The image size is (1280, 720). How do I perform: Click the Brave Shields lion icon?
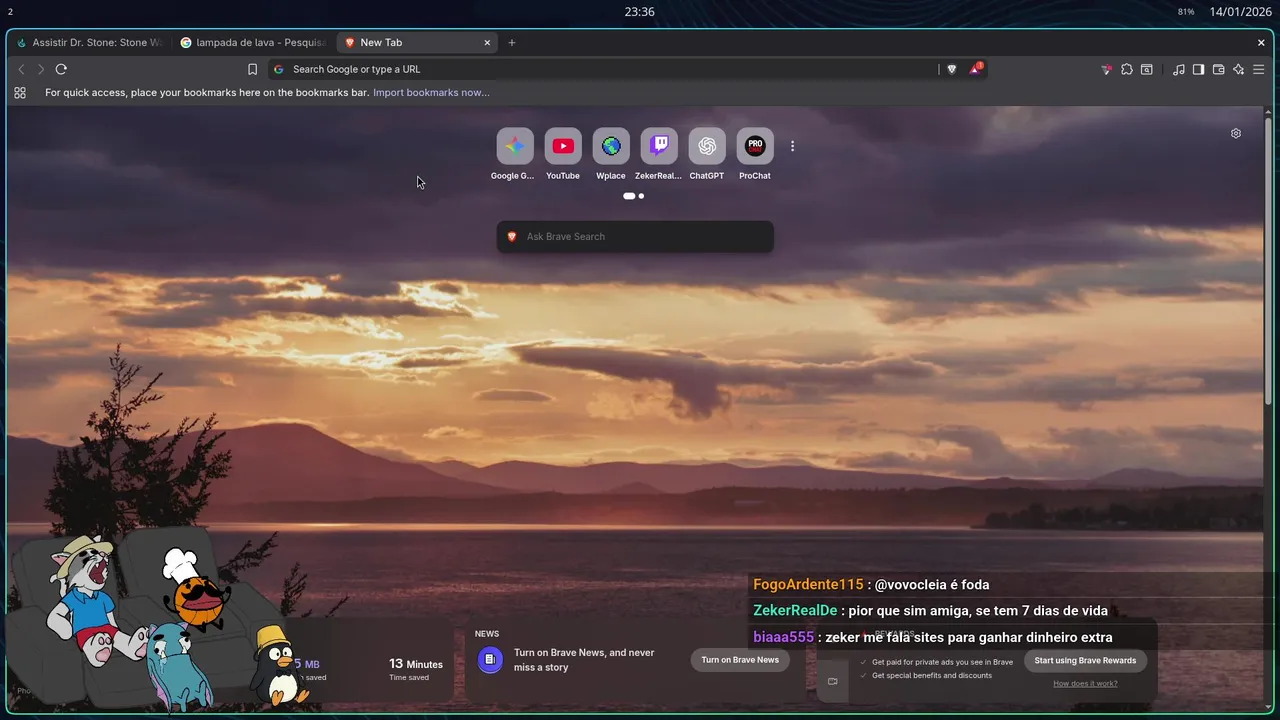(952, 69)
